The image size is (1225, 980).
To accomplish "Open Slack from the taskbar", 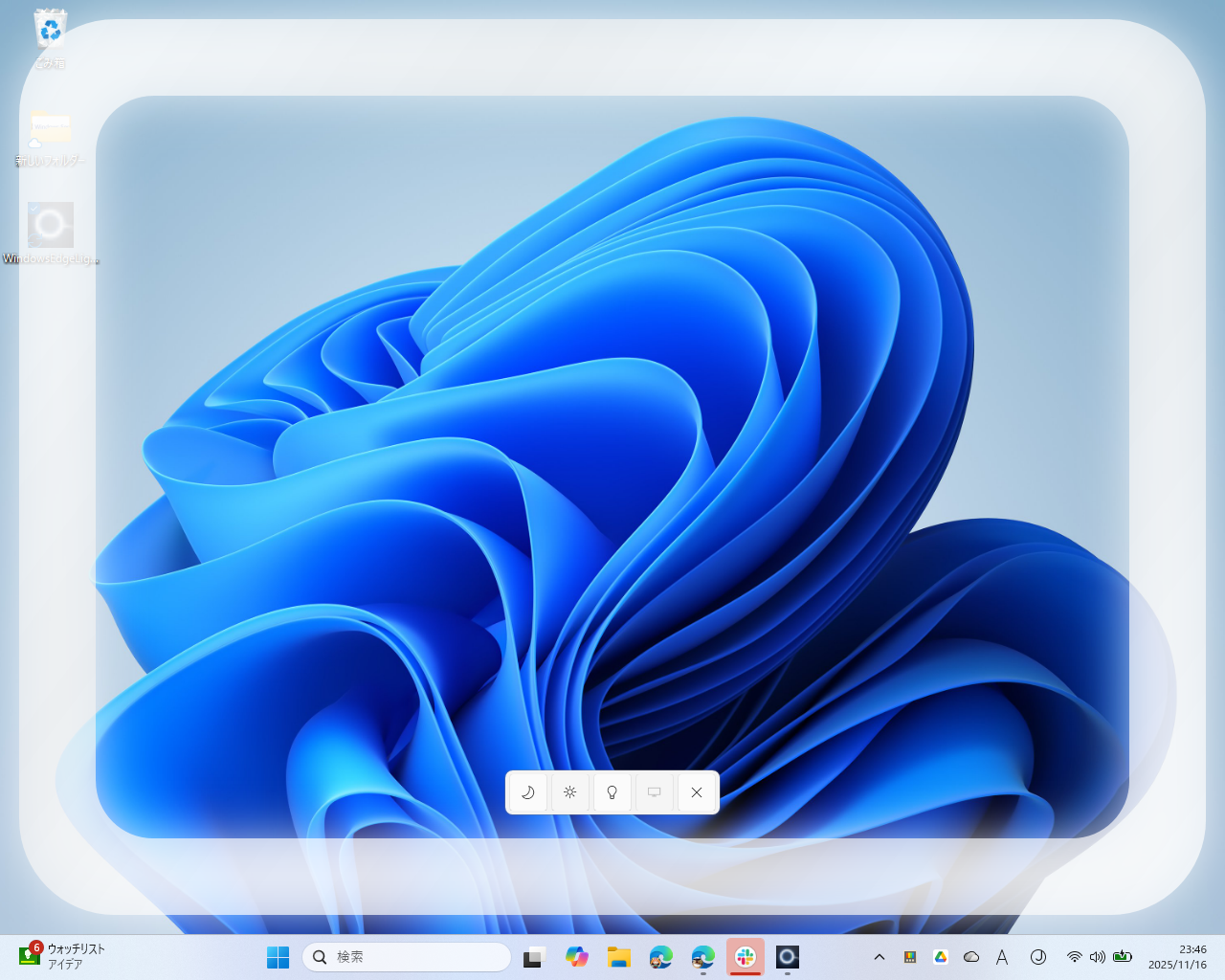I will click(x=746, y=956).
